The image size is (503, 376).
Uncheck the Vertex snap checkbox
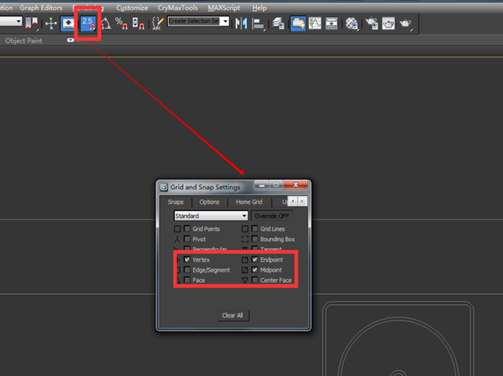187,259
